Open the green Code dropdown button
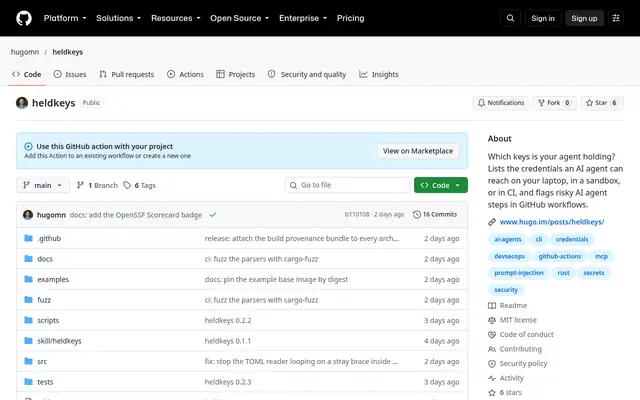This screenshot has height=400, width=640. point(441,185)
